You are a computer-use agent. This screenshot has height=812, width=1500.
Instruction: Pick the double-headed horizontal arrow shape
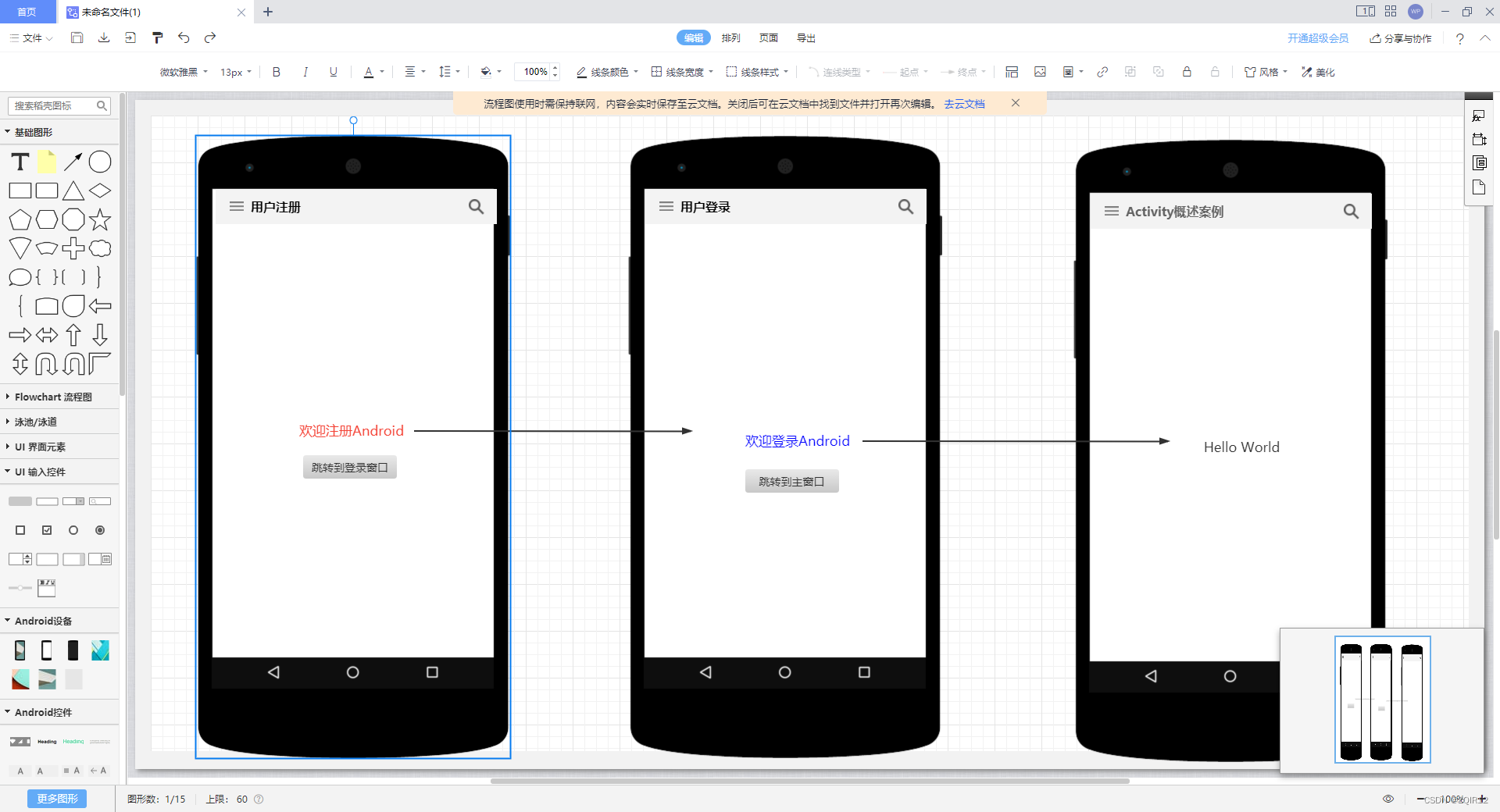click(47, 335)
